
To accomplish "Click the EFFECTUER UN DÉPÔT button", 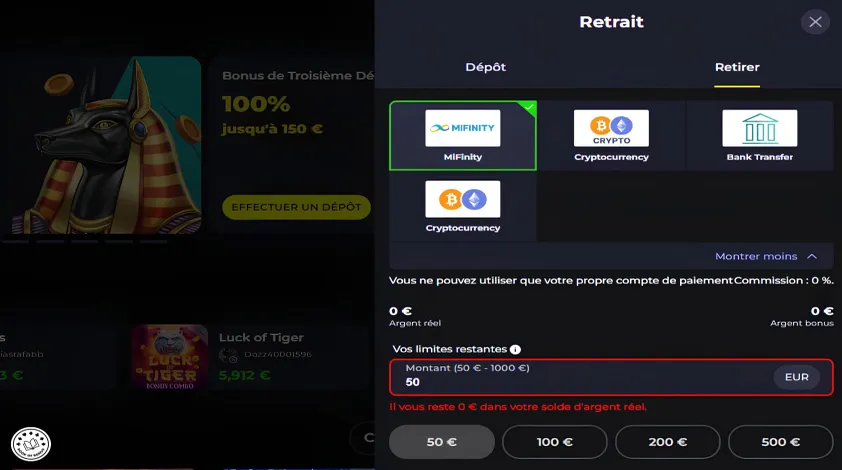I will point(296,207).
